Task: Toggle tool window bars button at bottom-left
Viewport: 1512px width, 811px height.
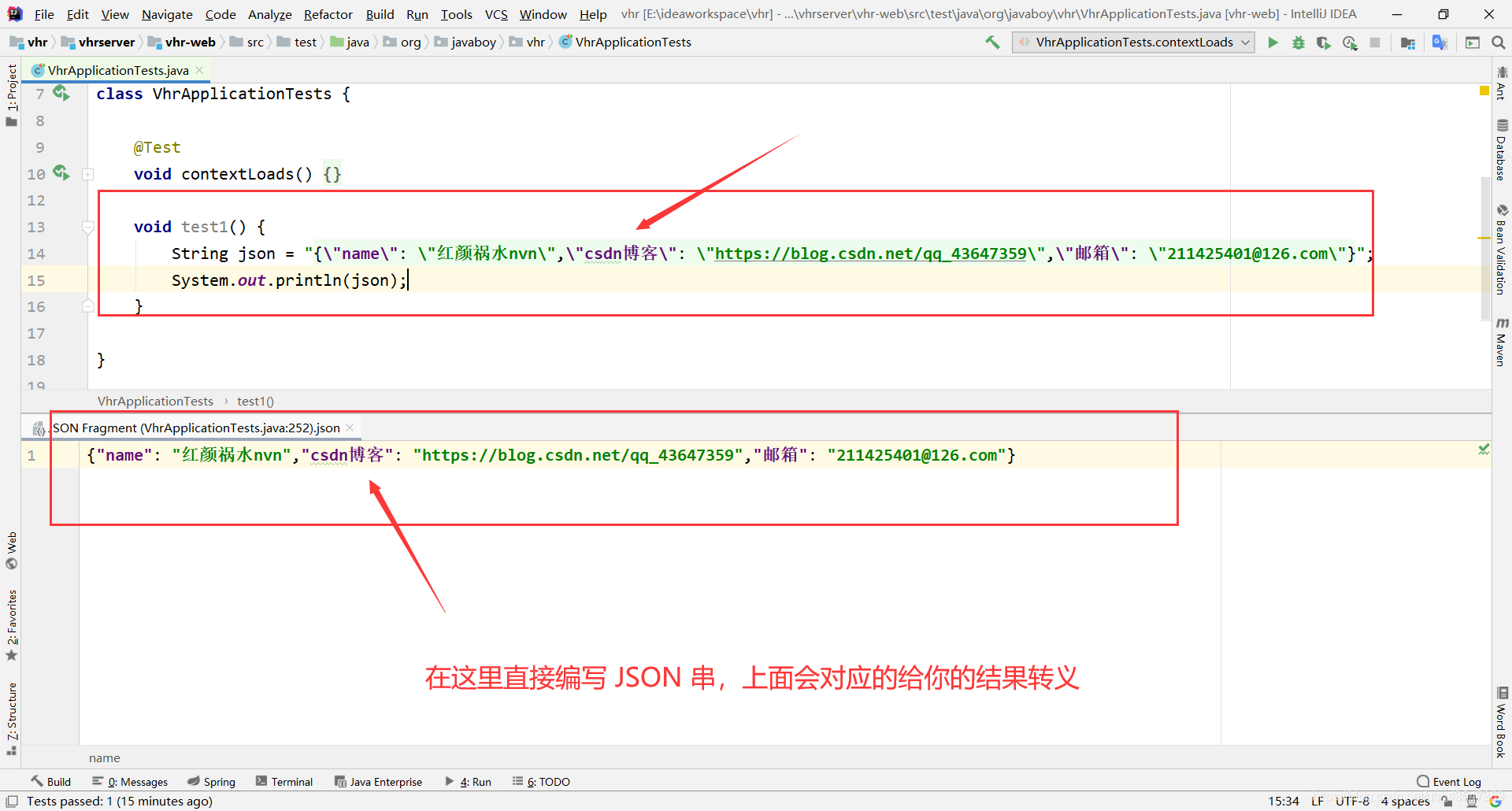Action: (x=11, y=802)
